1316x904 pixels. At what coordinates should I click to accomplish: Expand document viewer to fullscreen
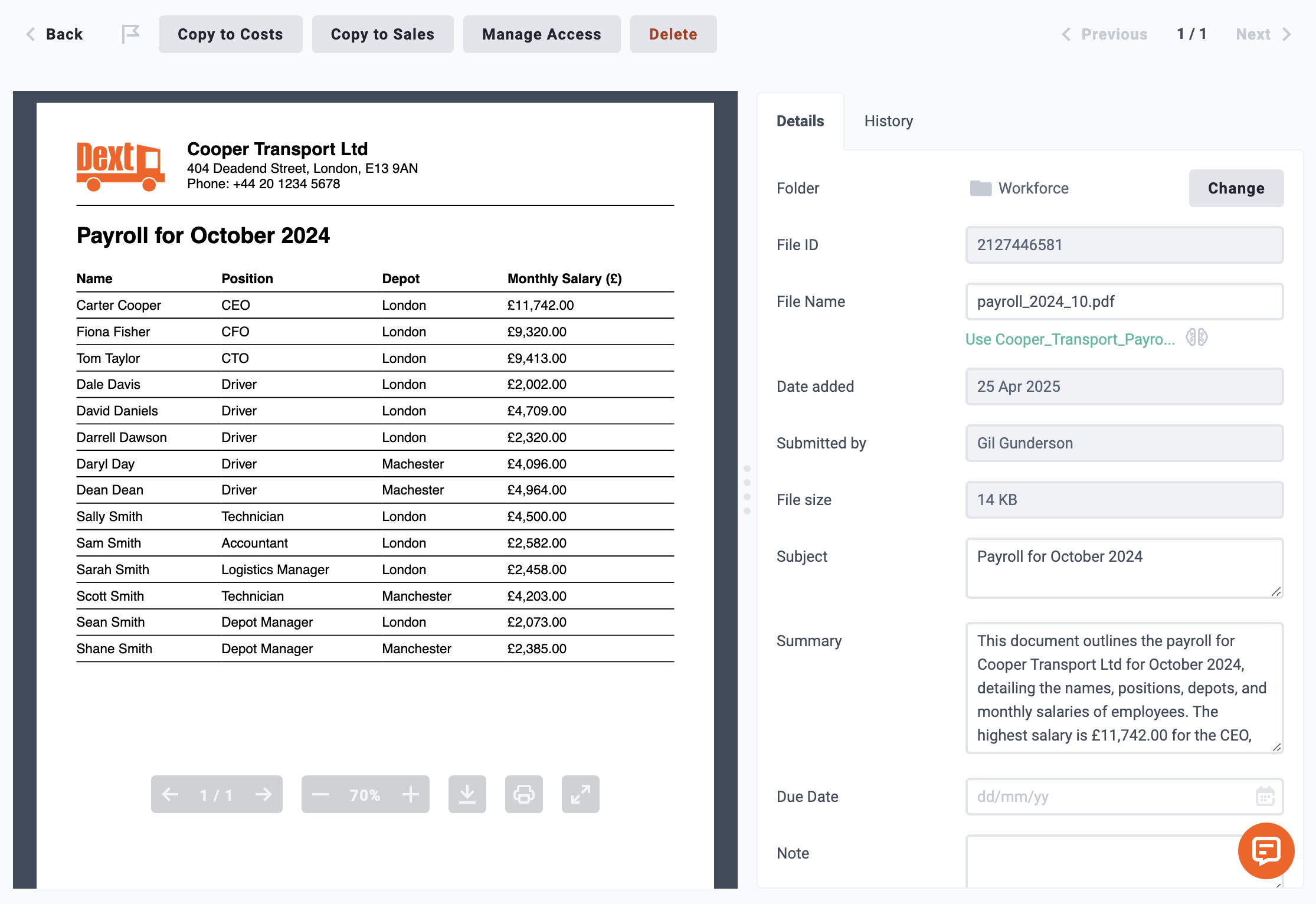(x=580, y=794)
